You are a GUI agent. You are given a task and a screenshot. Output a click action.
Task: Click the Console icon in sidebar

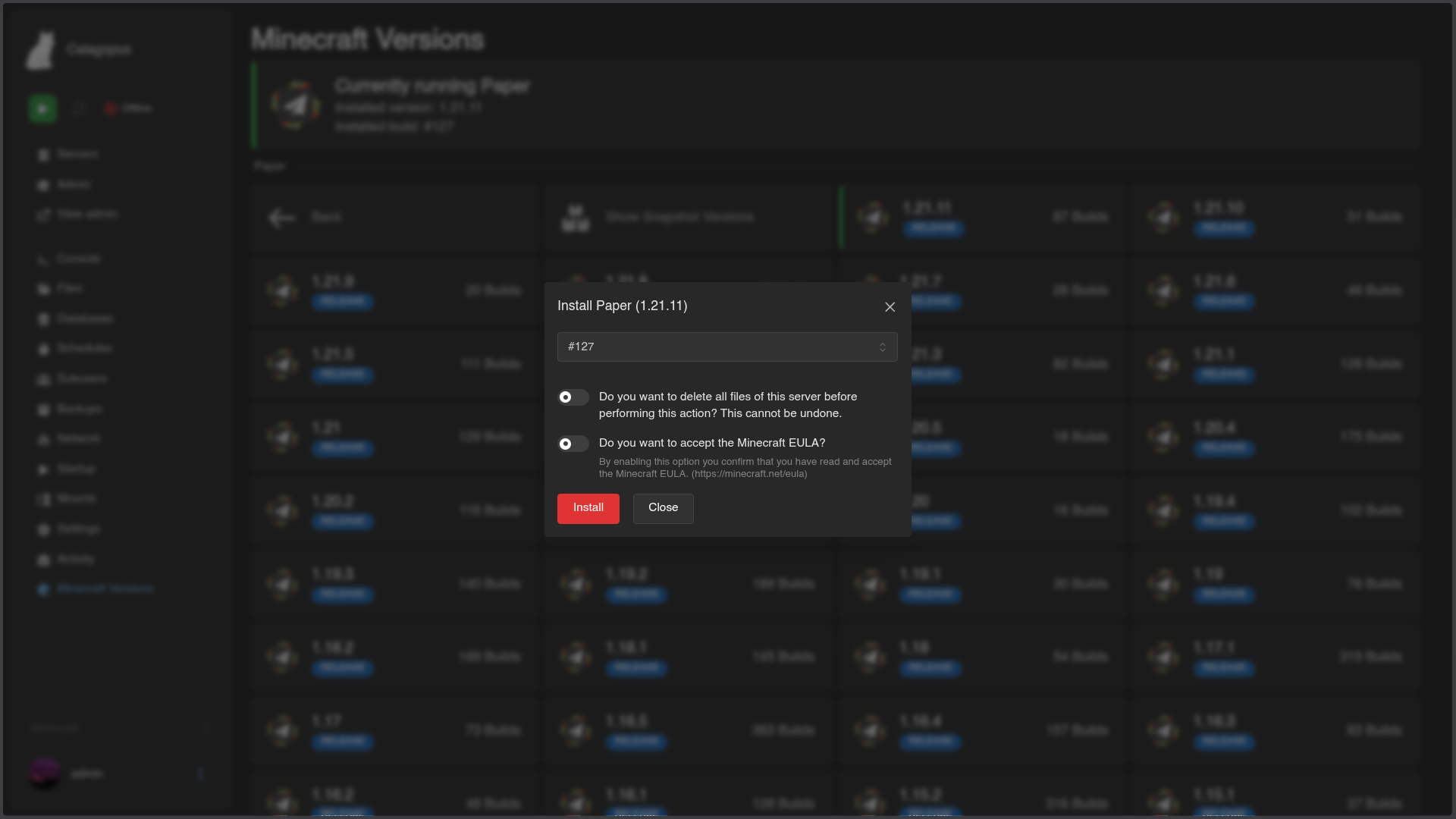click(43, 260)
